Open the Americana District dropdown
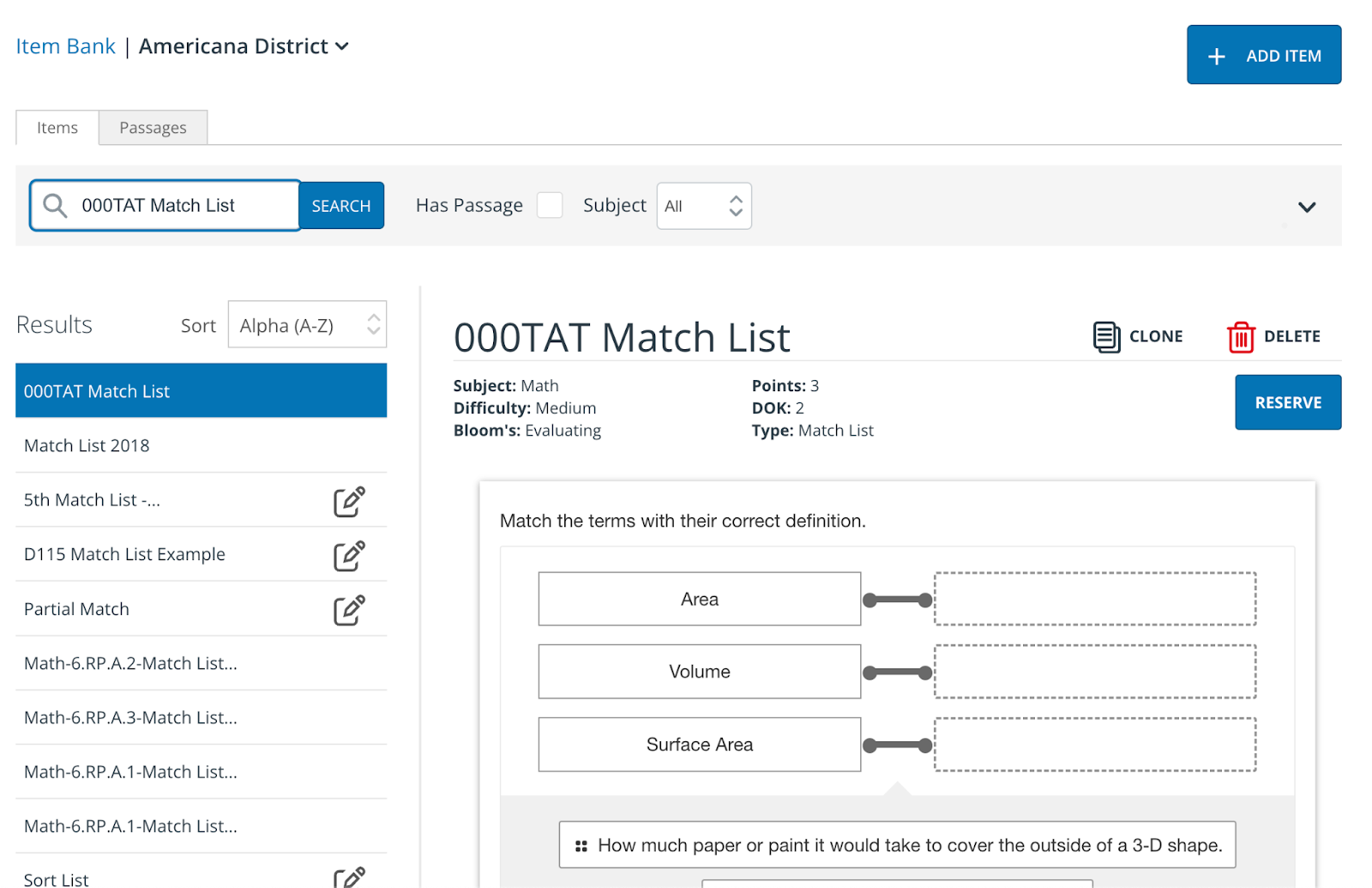The width and height of the screenshot is (1372, 888). coord(244,46)
